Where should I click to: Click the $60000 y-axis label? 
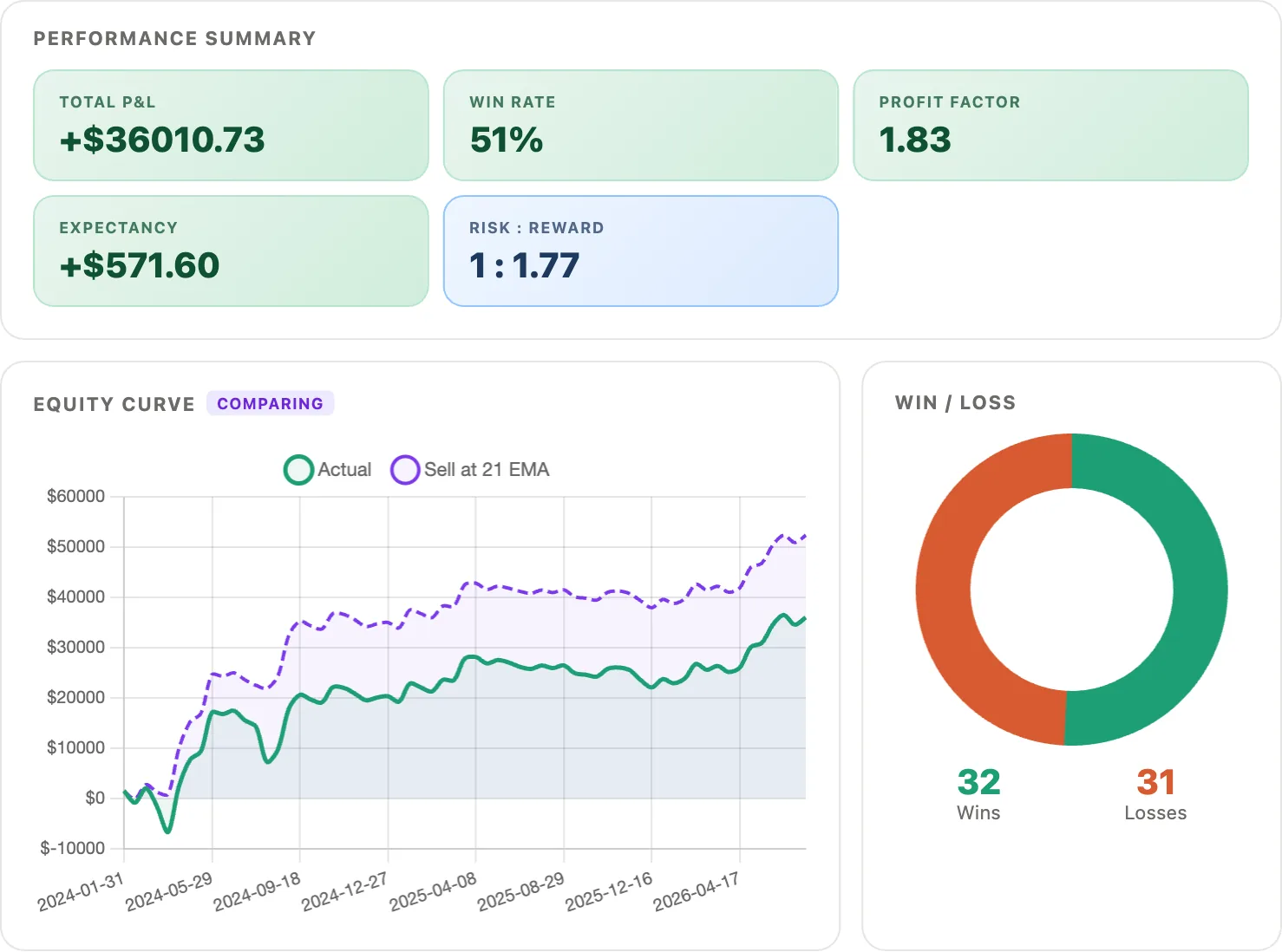[x=76, y=497]
